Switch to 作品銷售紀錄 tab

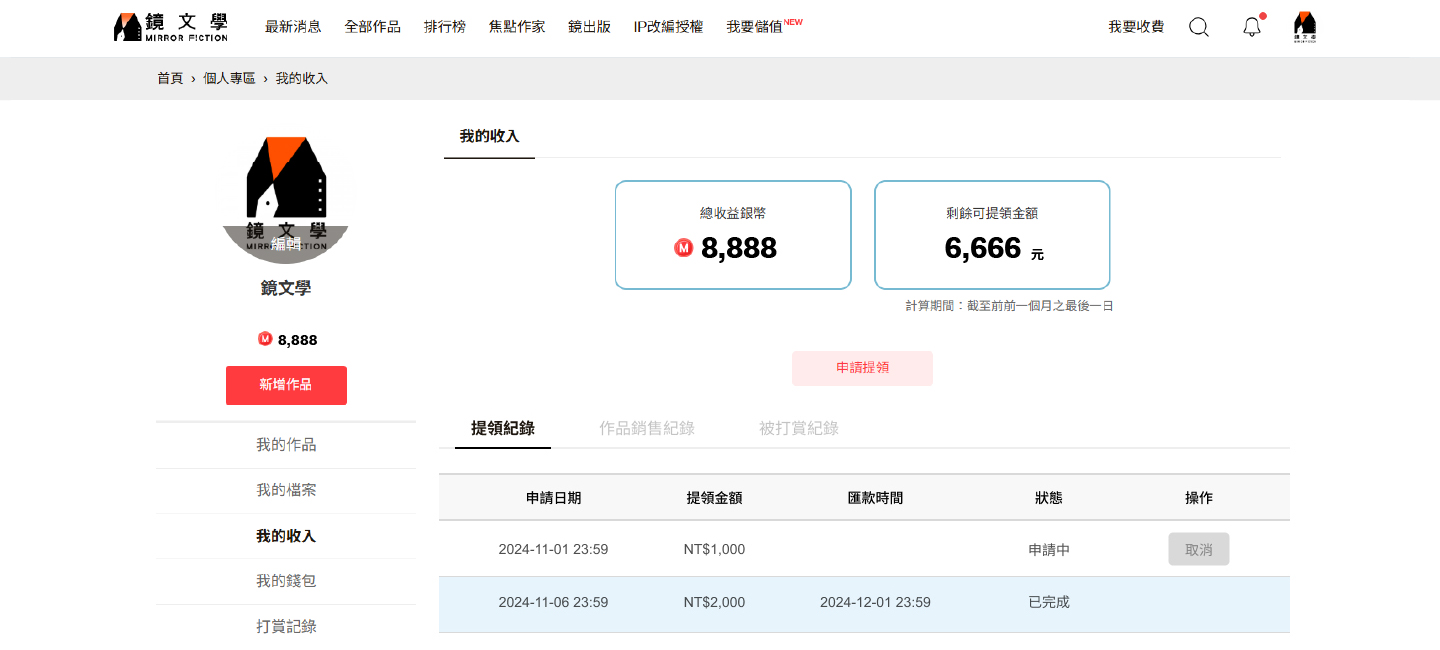coord(647,428)
